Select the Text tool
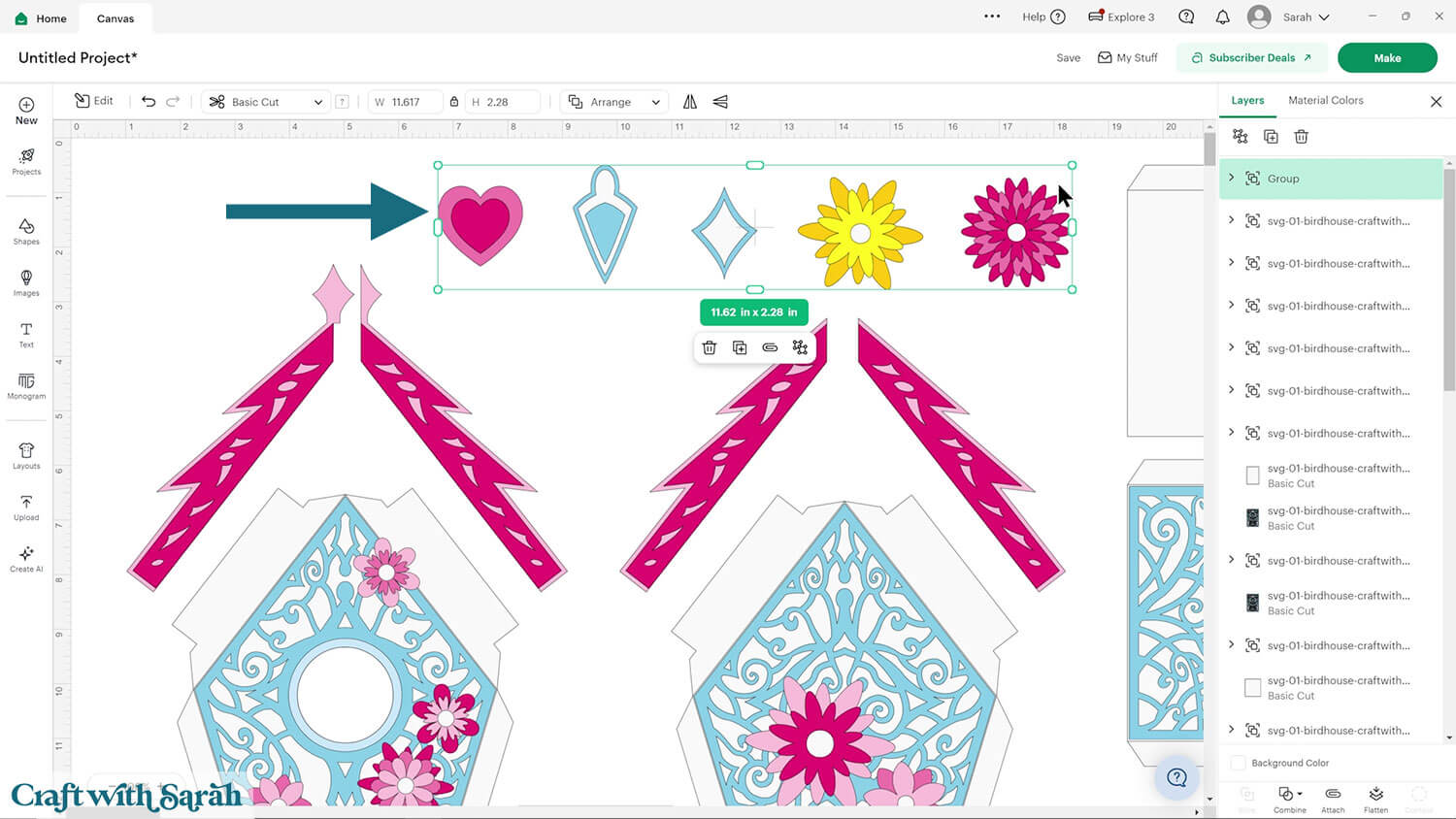The image size is (1456, 819). [x=26, y=335]
